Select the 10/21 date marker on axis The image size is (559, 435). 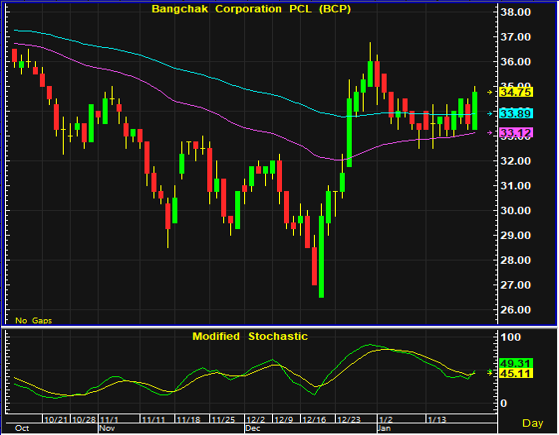pos(56,420)
